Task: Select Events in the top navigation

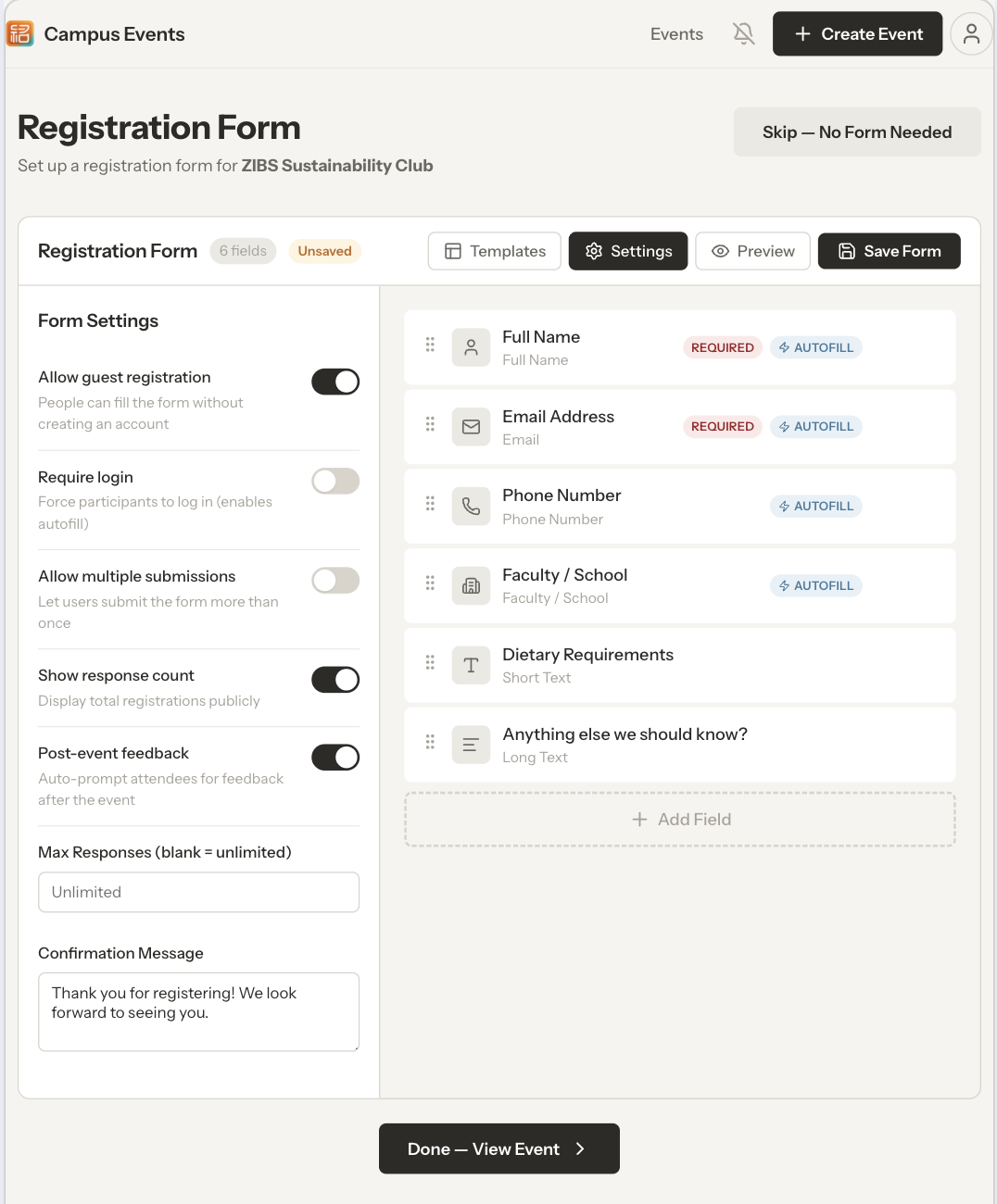Action: tap(675, 33)
